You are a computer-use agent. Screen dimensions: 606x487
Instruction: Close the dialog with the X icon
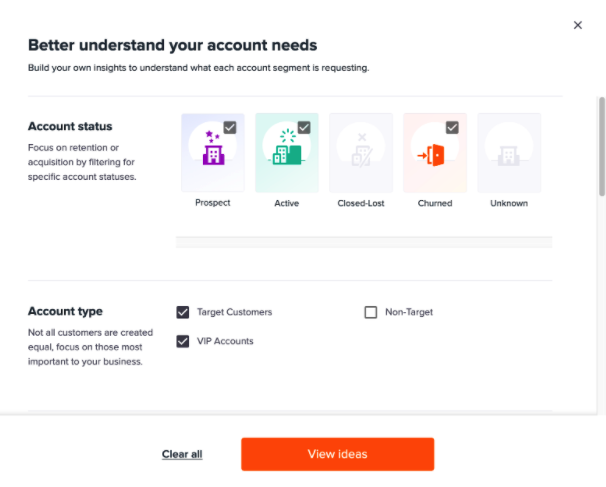[x=578, y=25]
